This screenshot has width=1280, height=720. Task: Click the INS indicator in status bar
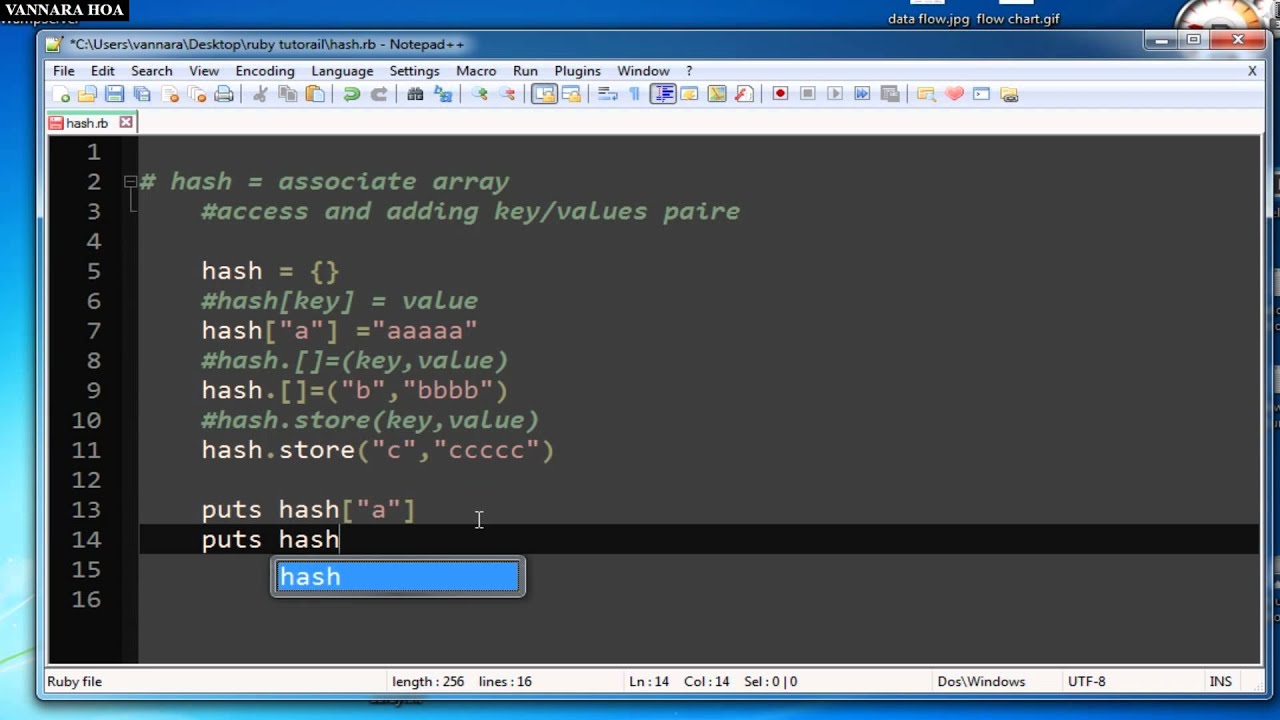[1220, 681]
